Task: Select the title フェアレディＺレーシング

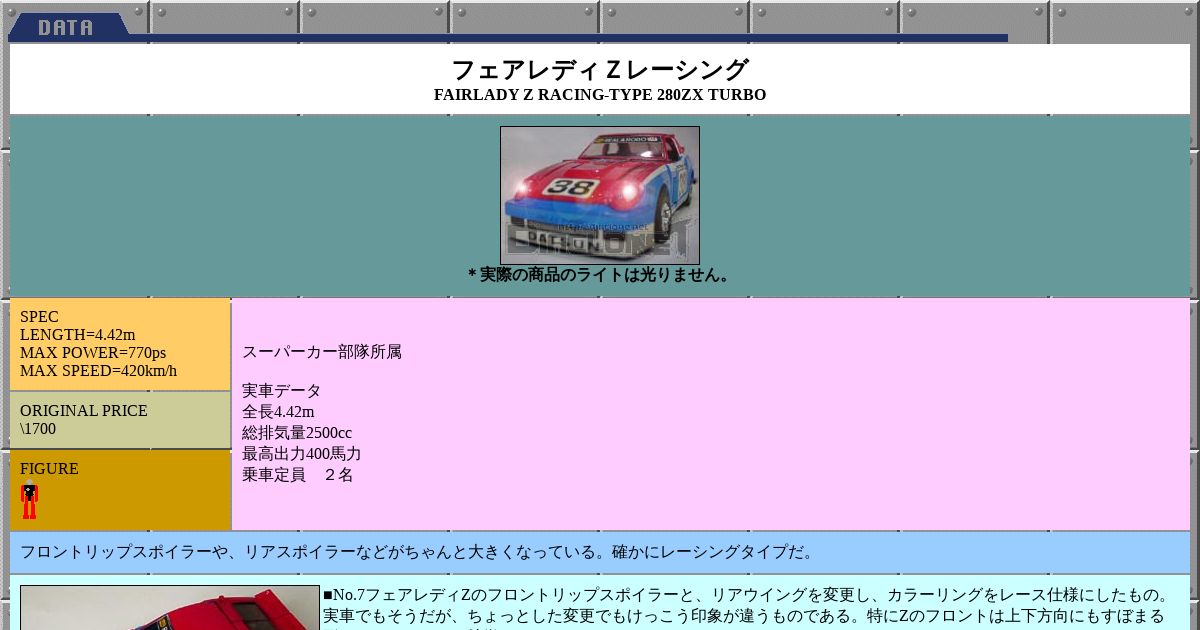Action: pyautogui.click(x=600, y=70)
